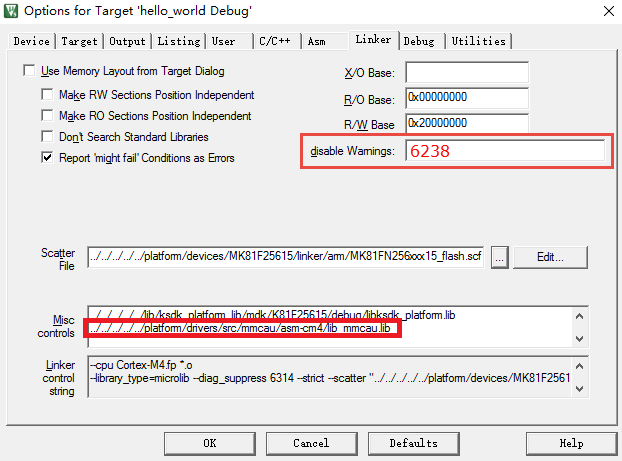Browse for scatter file with ... button
The height and width of the screenshot is (461, 622).
[x=499, y=257]
